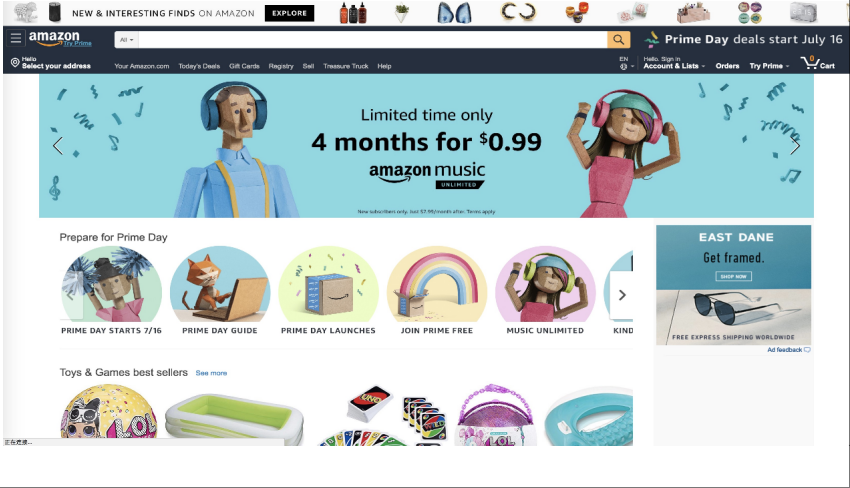Open the shopping cart icon
The image size is (850, 488).
point(812,63)
